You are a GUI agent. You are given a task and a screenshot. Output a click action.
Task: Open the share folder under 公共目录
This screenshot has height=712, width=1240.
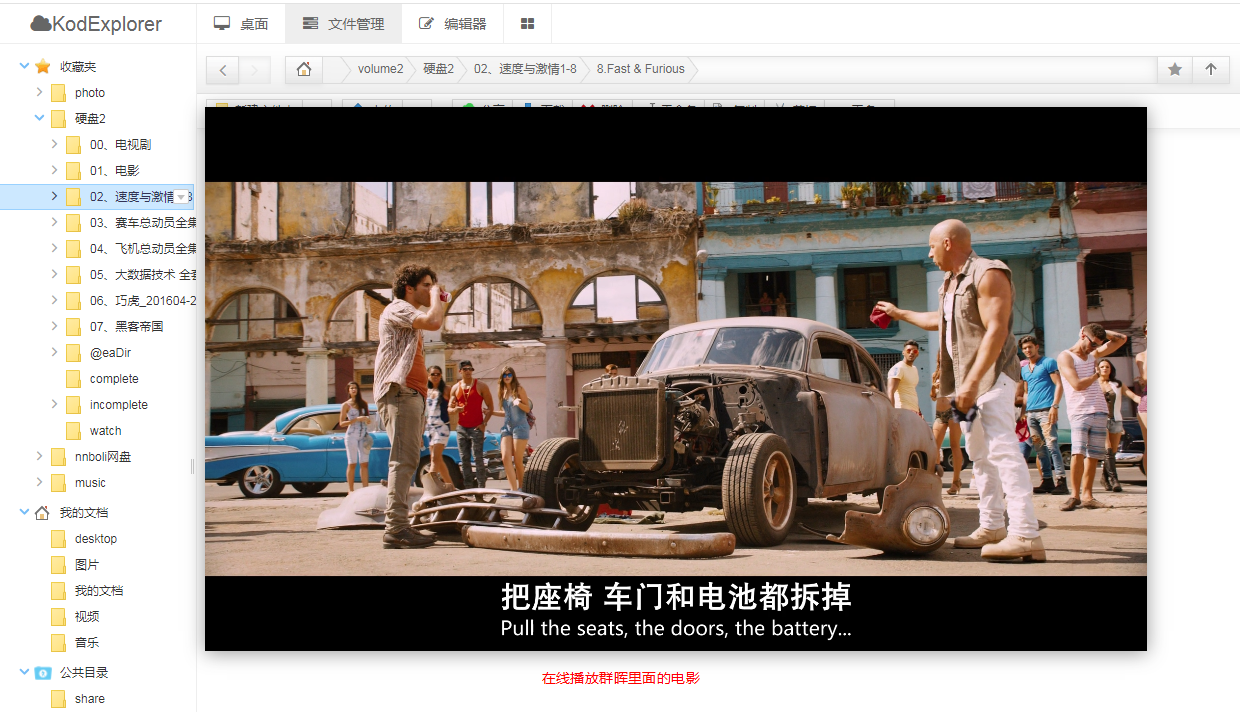89,698
